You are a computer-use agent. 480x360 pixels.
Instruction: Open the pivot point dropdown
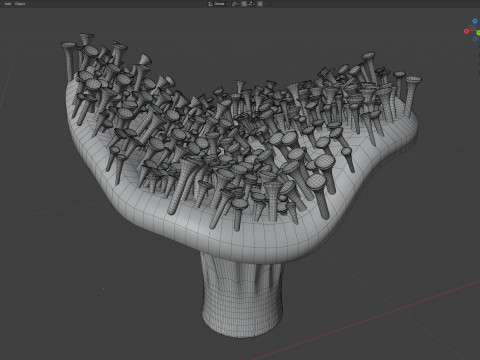pyautogui.click(x=235, y=4)
